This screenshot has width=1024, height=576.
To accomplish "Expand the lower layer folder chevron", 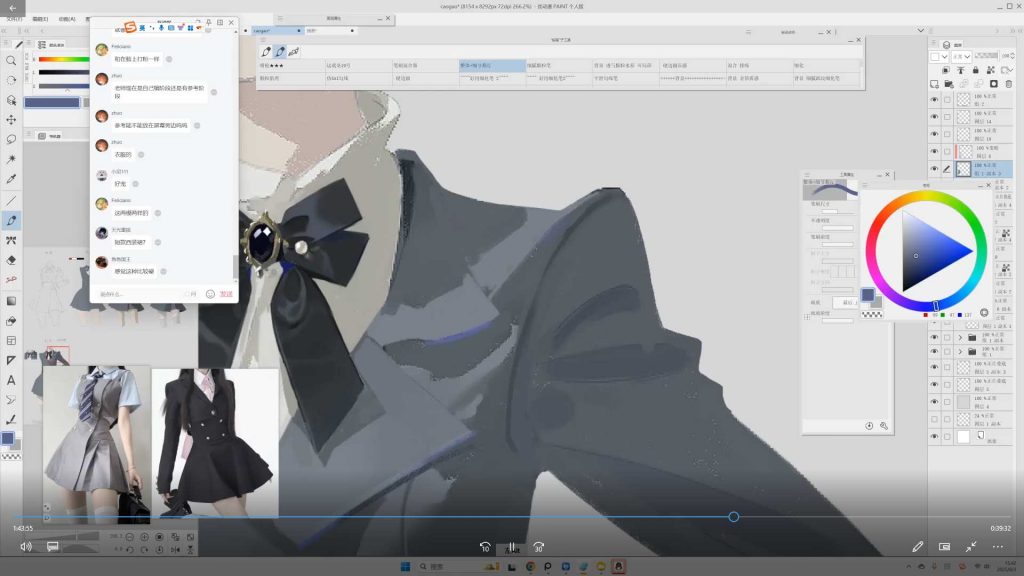I will (x=960, y=352).
